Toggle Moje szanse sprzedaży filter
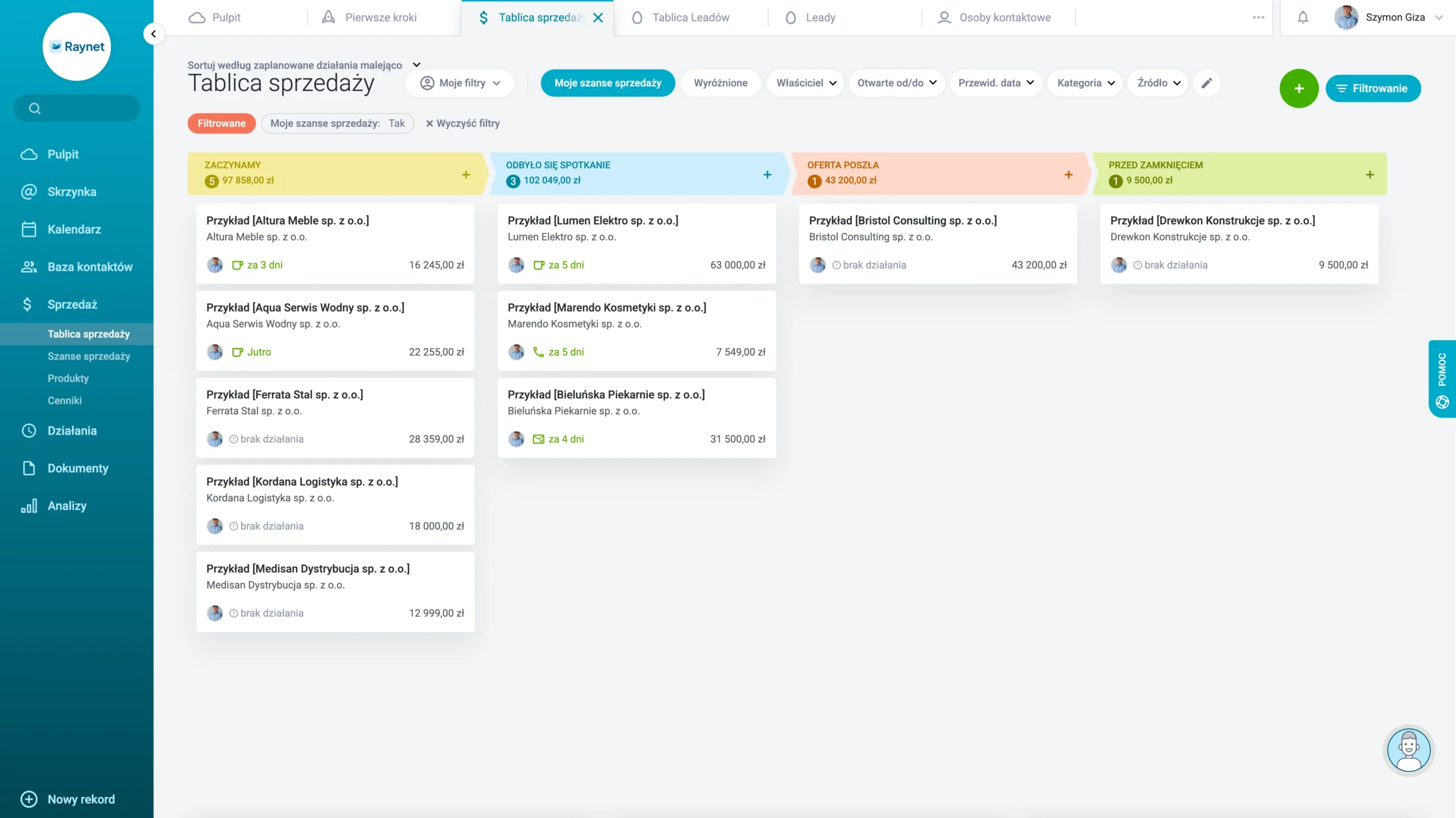Image resolution: width=1456 pixels, height=818 pixels. (608, 83)
